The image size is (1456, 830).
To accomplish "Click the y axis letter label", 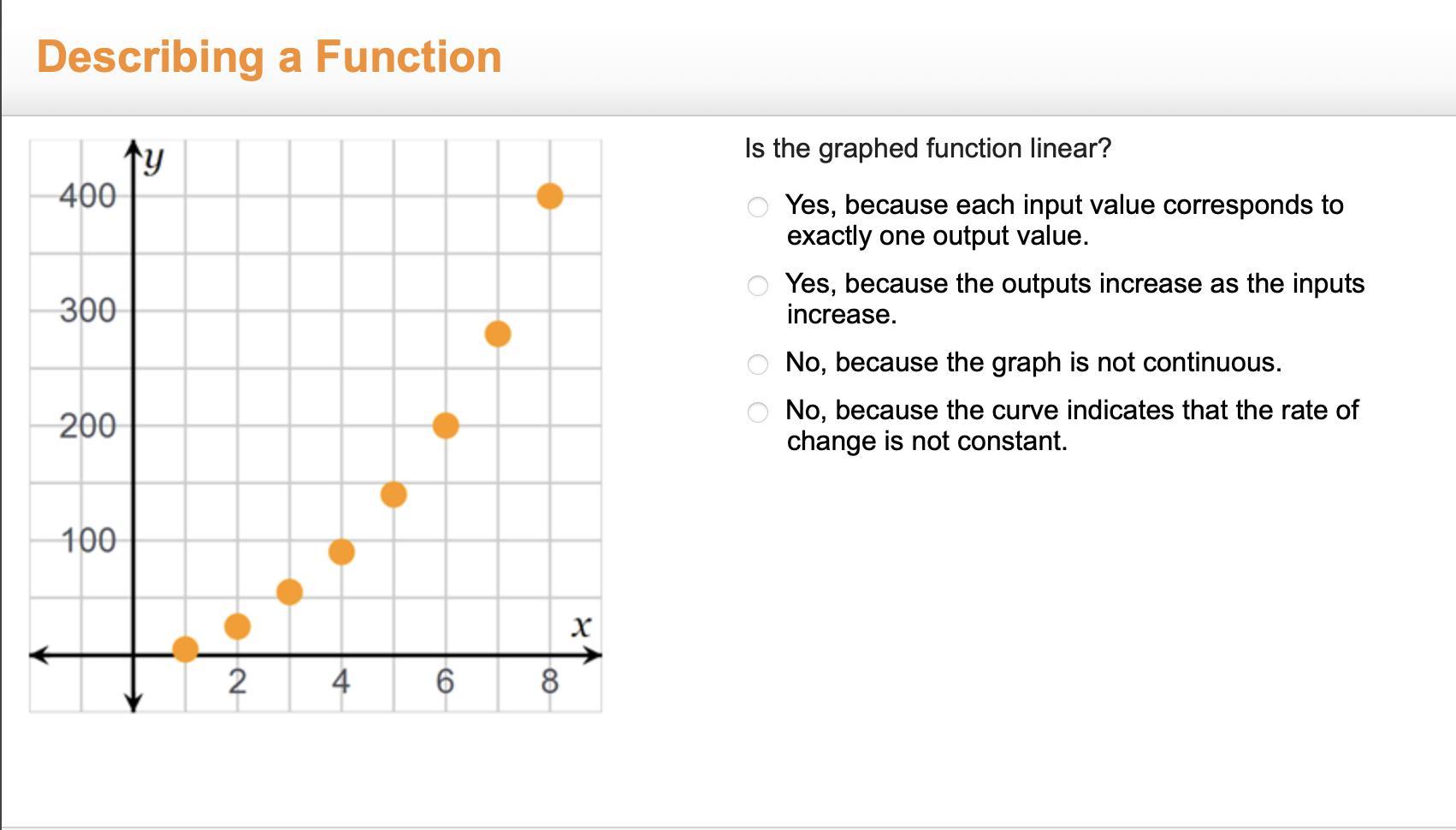I will [153, 159].
